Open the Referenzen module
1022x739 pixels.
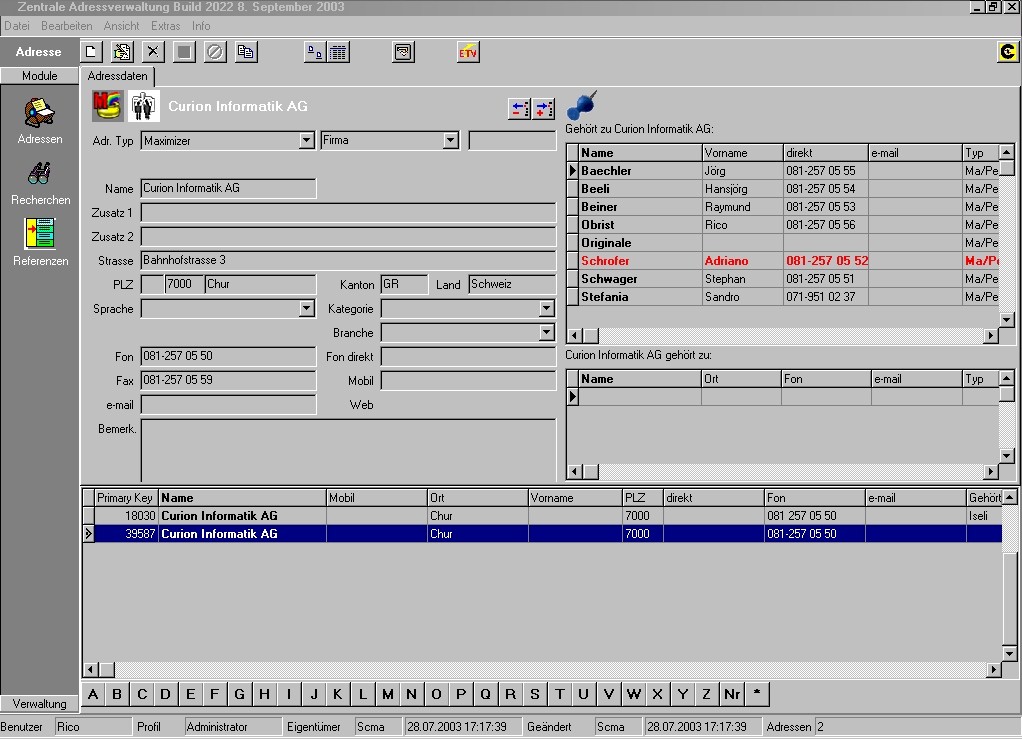click(40, 242)
